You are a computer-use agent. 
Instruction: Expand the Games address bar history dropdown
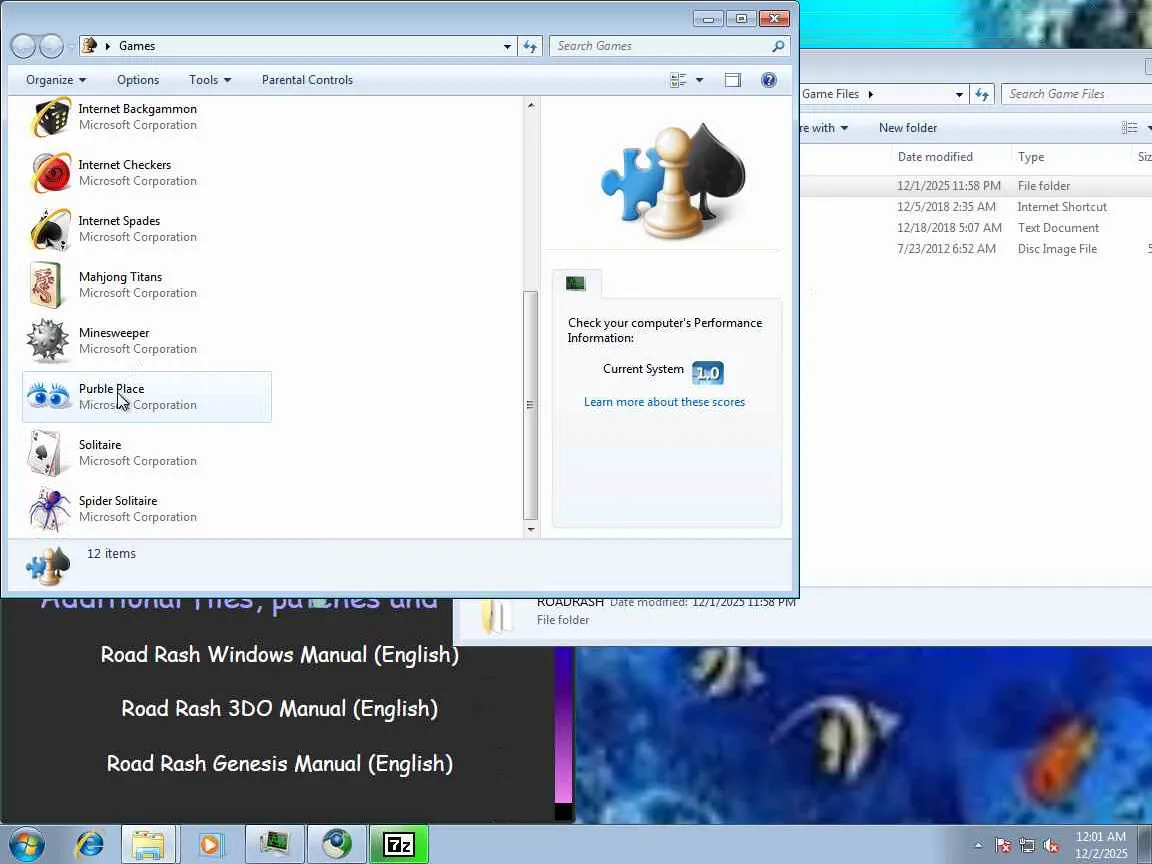[507, 46]
